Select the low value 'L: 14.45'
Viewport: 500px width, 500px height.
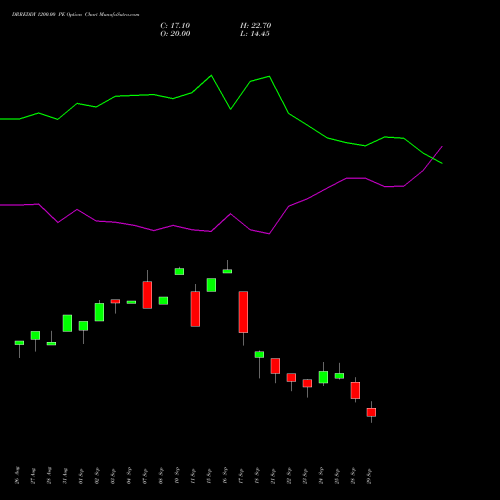click(x=255, y=34)
